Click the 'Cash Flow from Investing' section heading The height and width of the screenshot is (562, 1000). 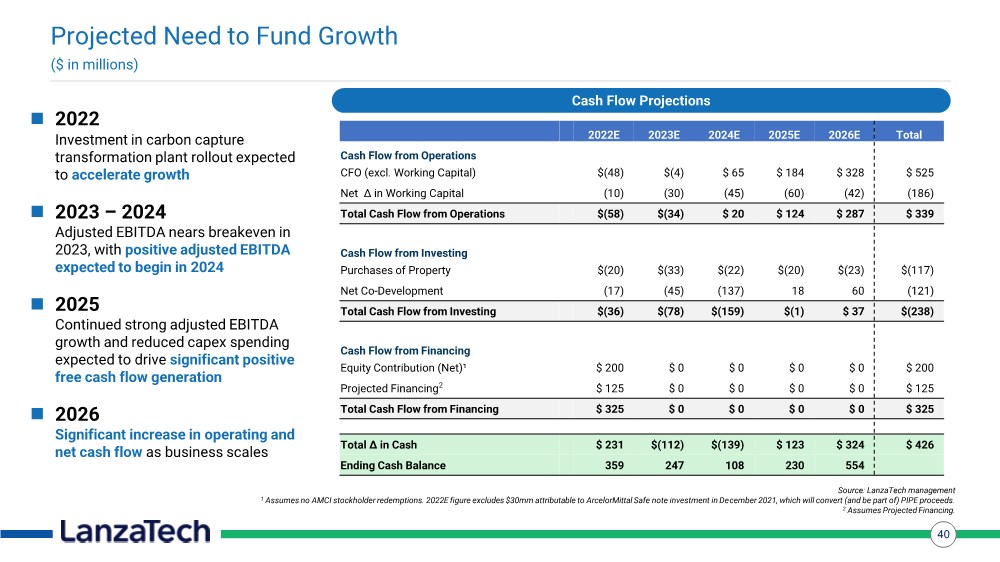coord(404,253)
